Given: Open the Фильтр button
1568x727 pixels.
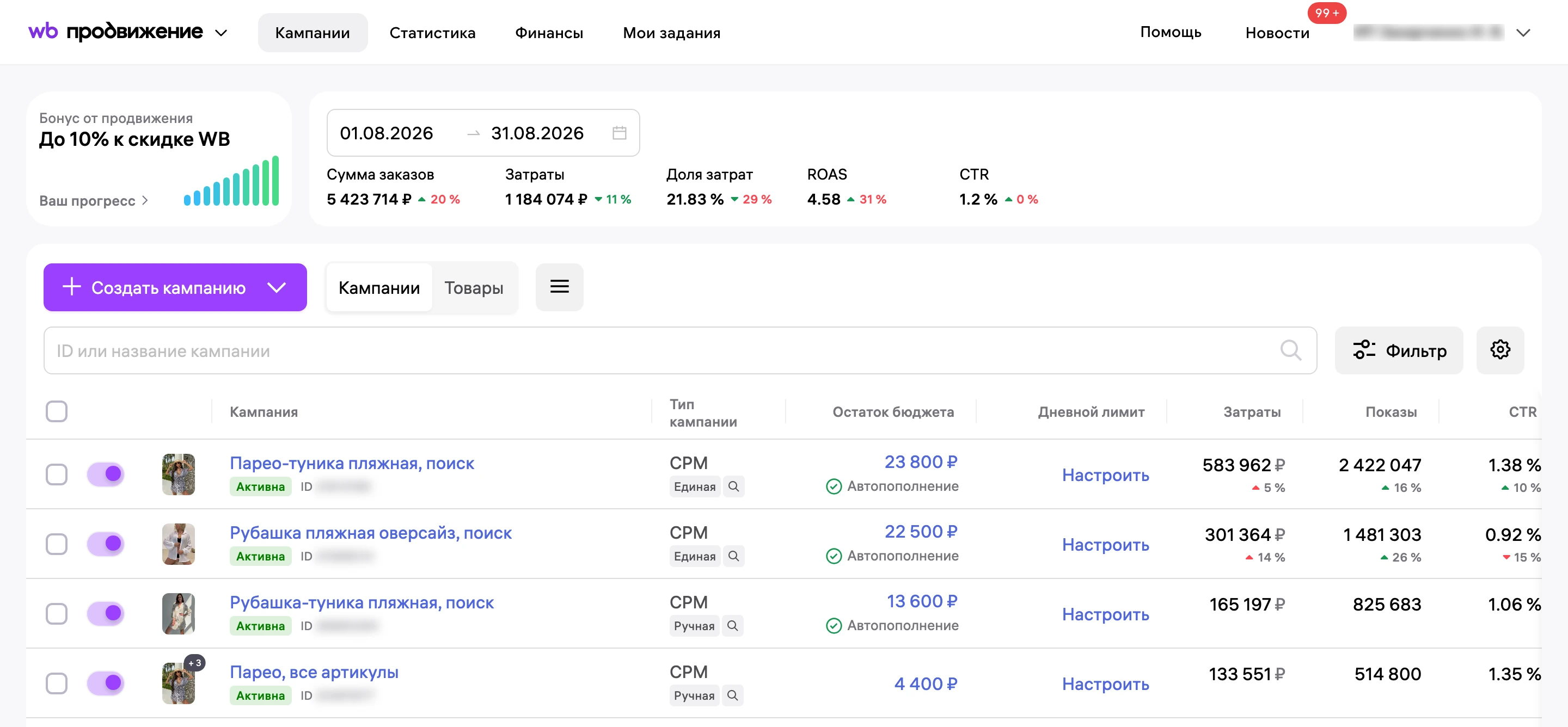Looking at the screenshot, I should pos(1399,350).
